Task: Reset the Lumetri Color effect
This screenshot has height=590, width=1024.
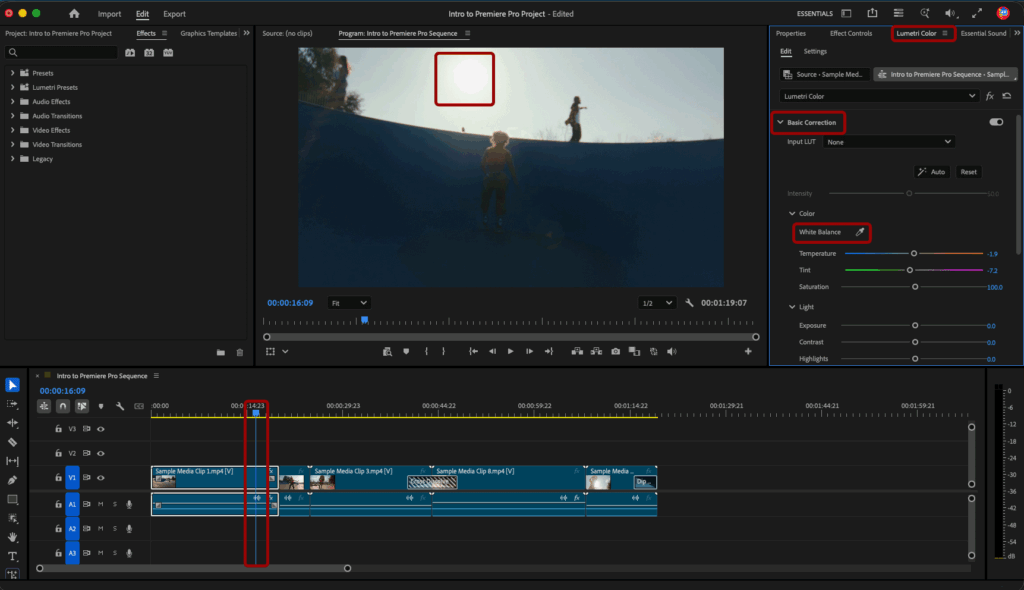Action: pyautogui.click(x=1006, y=96)
